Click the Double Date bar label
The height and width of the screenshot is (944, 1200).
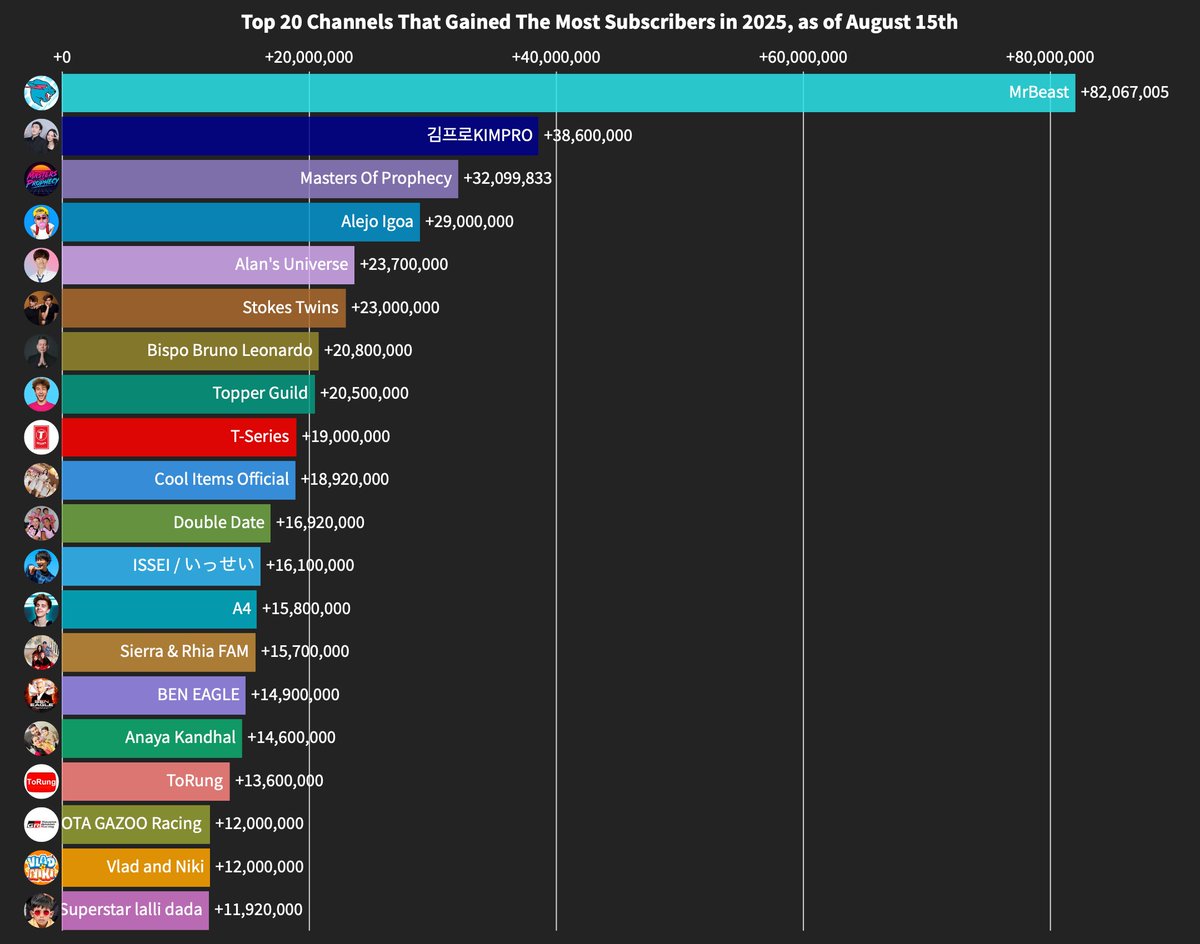219,522
